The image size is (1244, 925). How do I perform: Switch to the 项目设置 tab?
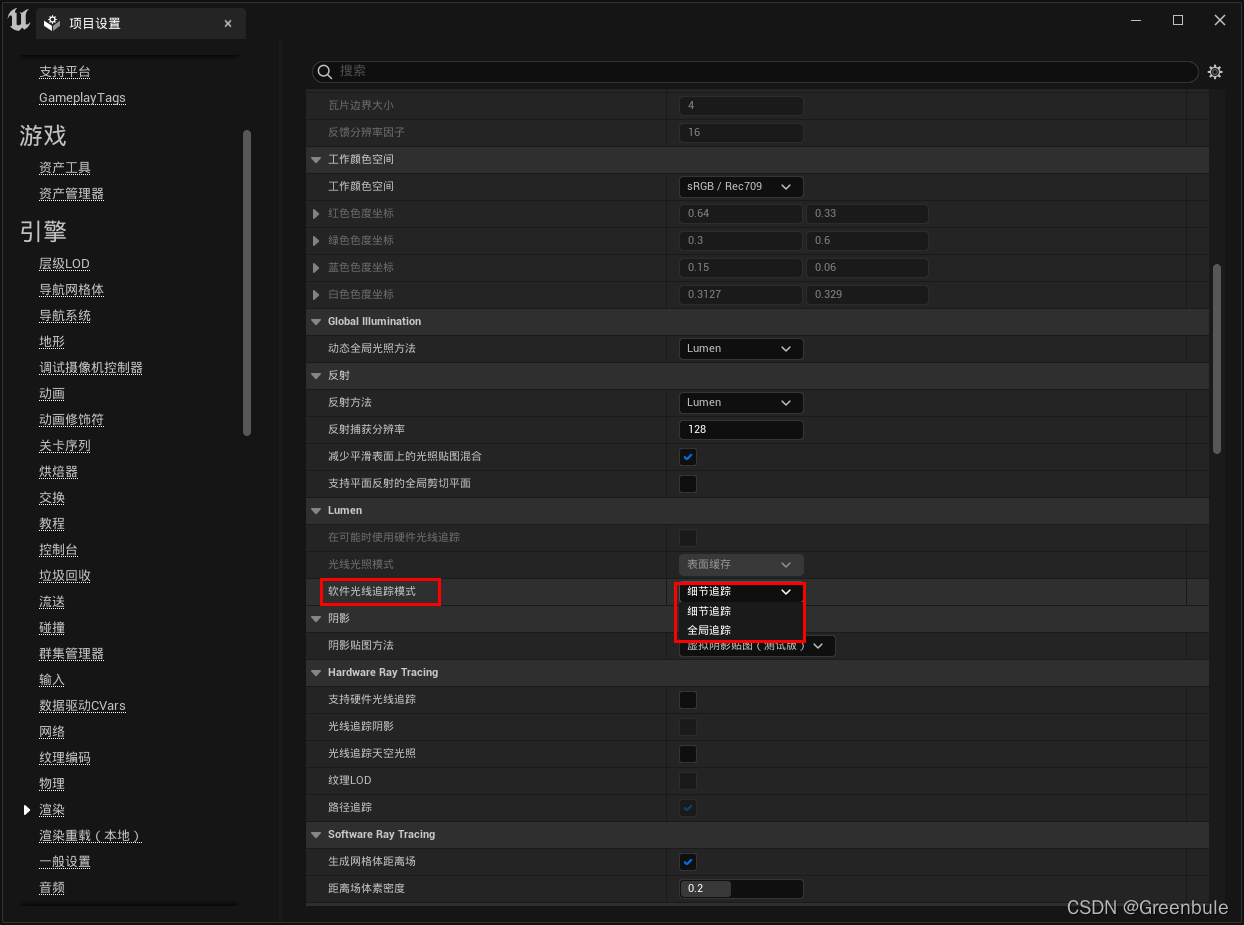[141, 23]
